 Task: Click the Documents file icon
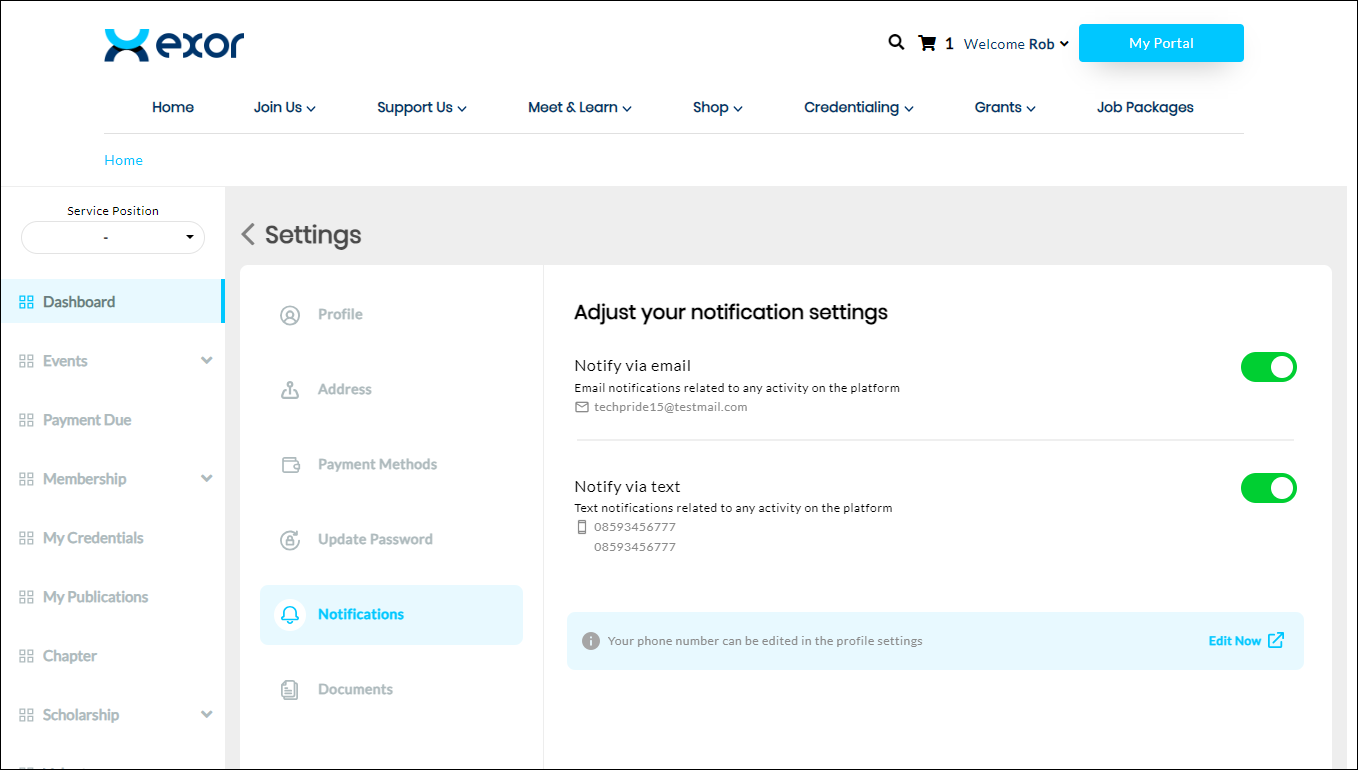[x=290, y=690]
